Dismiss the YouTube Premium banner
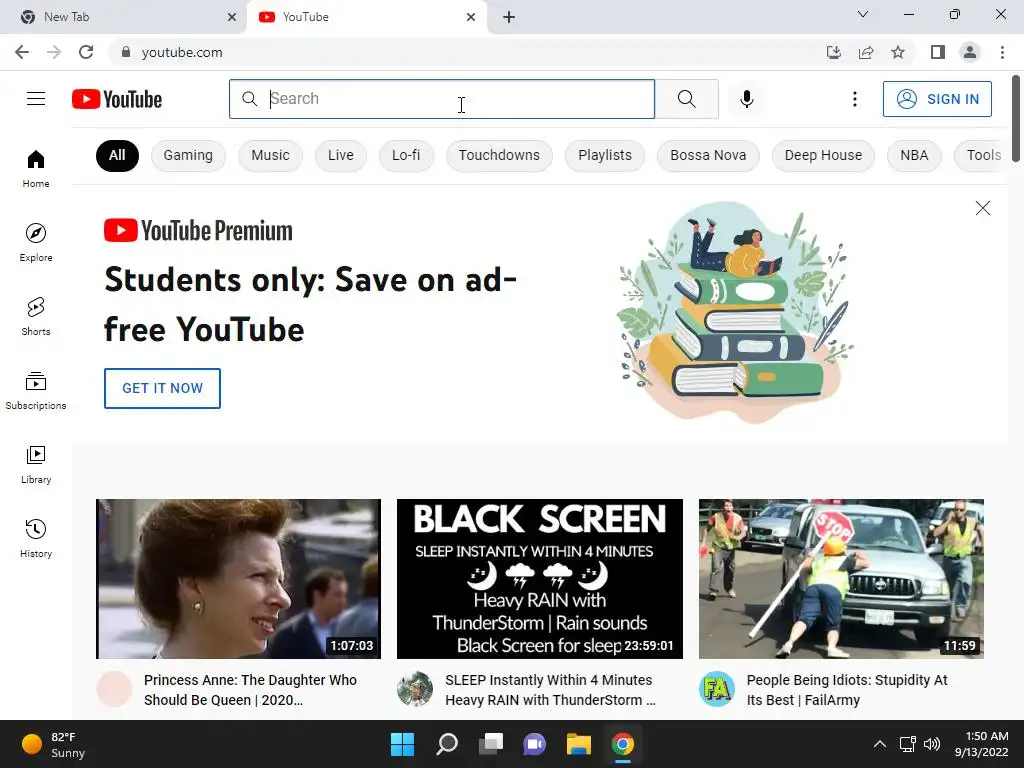This screenshot has height=768, width=1024. tap(983, 208)
